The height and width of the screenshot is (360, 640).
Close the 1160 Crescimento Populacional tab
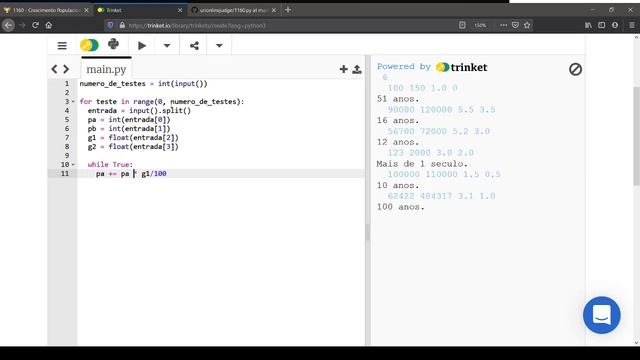86,10
